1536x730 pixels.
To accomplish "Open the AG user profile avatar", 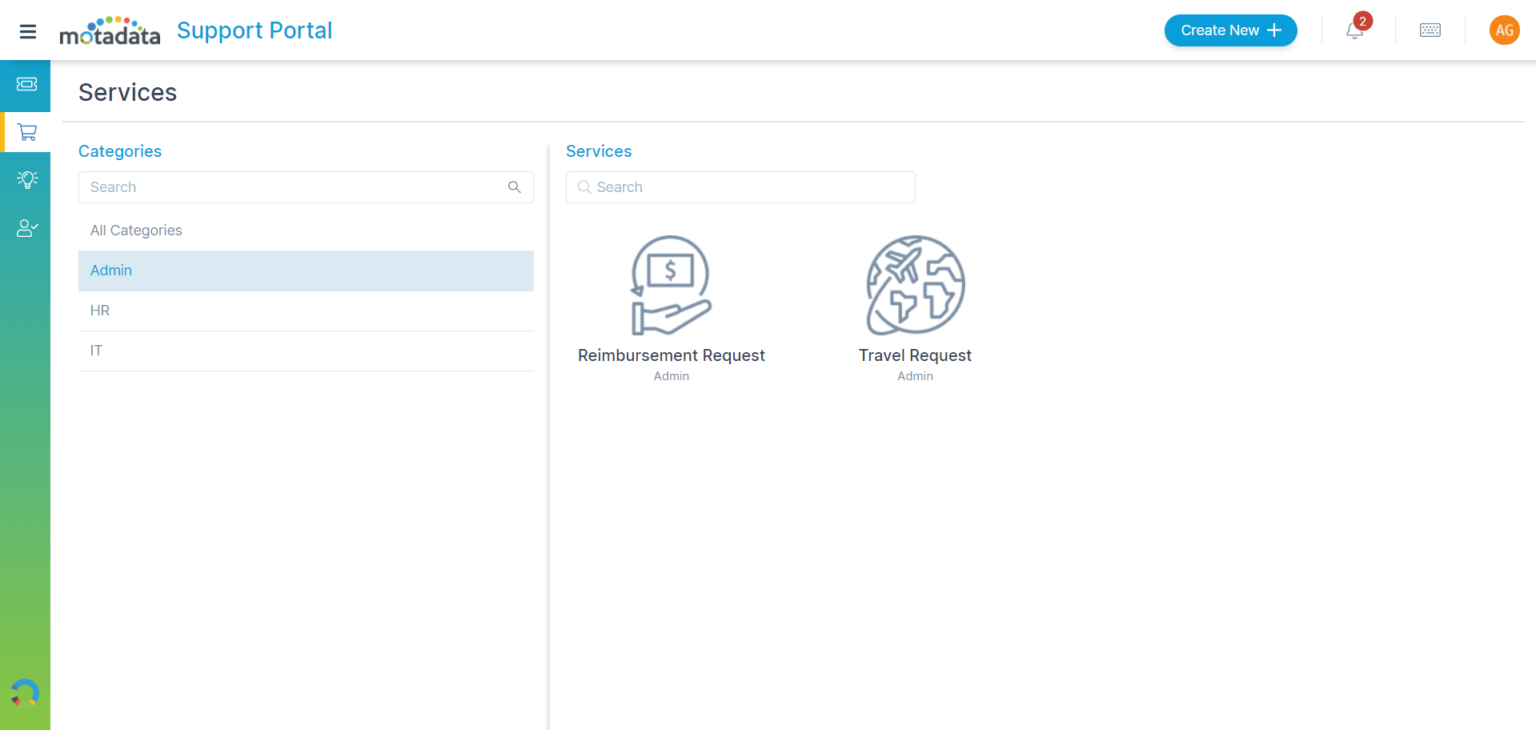I will (x=1504, y=30).
